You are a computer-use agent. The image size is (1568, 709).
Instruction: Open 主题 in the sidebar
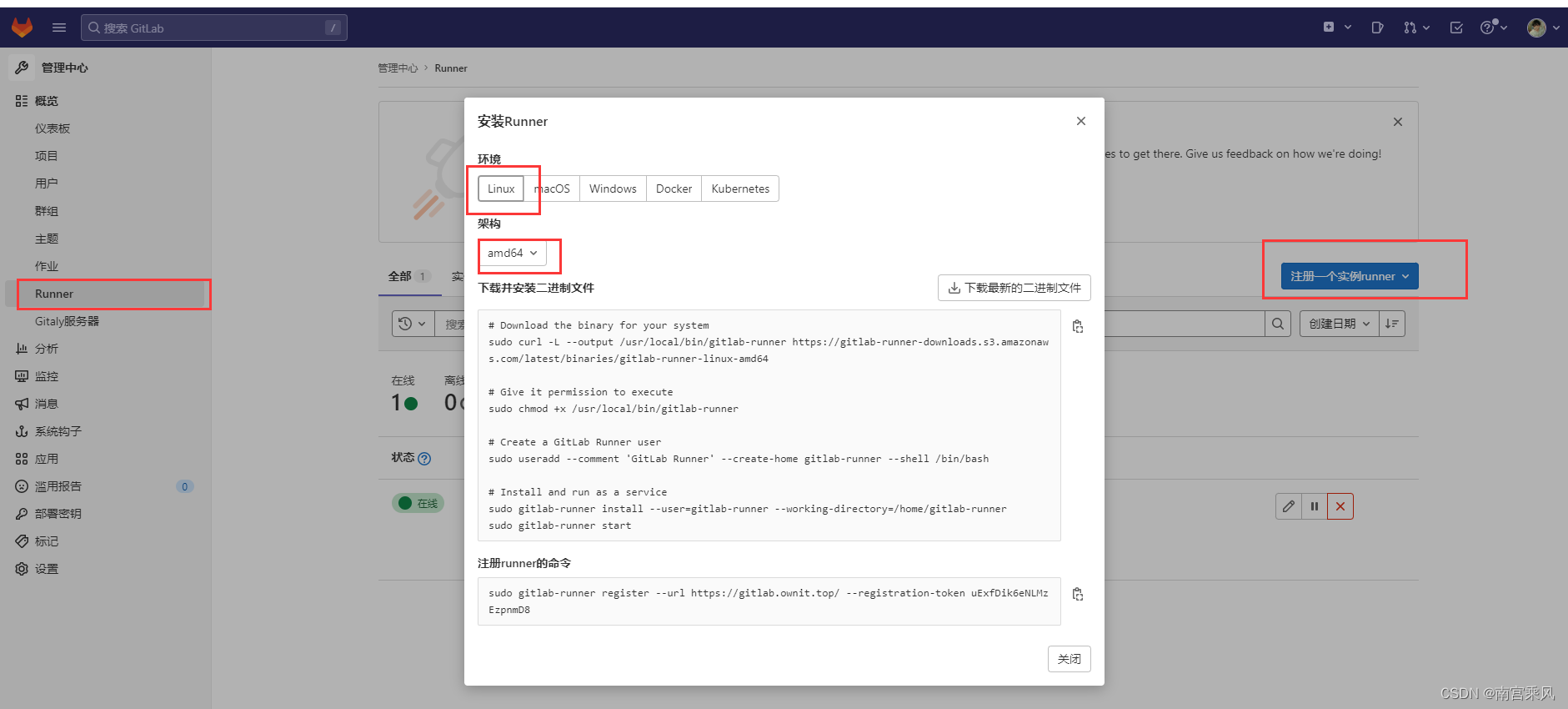click(x=47, y=239)
